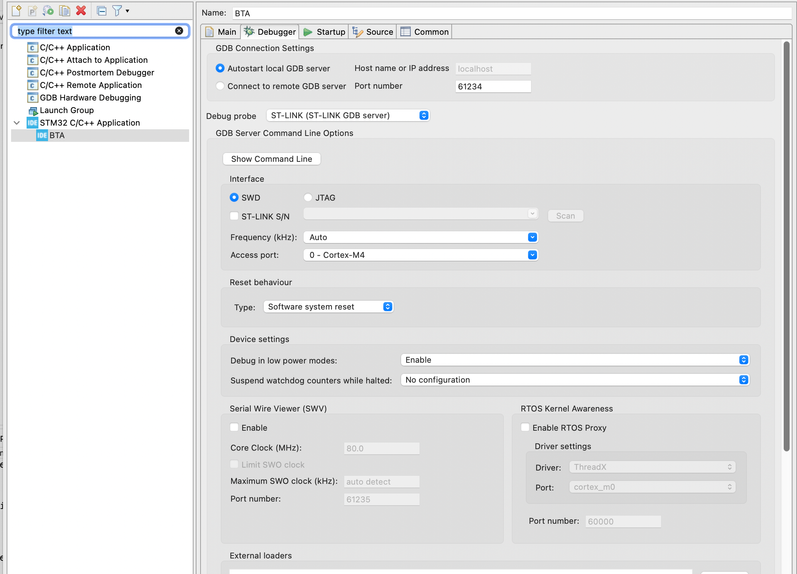The image size is (797, 574).
Task: Select STM32 C/C++ Application node
Action: point(89,123)
